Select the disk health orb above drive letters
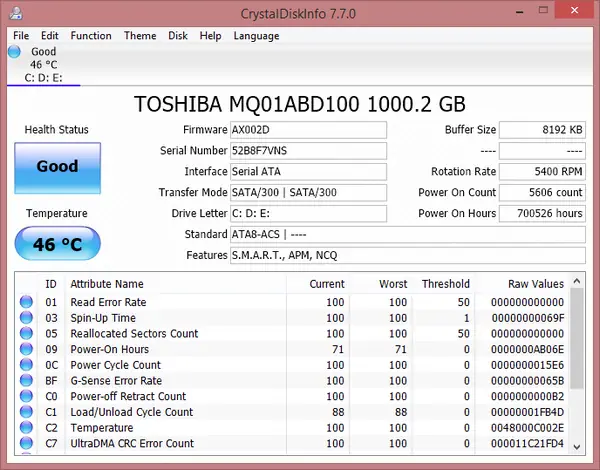Screen dimensions: 600x470 [14, 52]
